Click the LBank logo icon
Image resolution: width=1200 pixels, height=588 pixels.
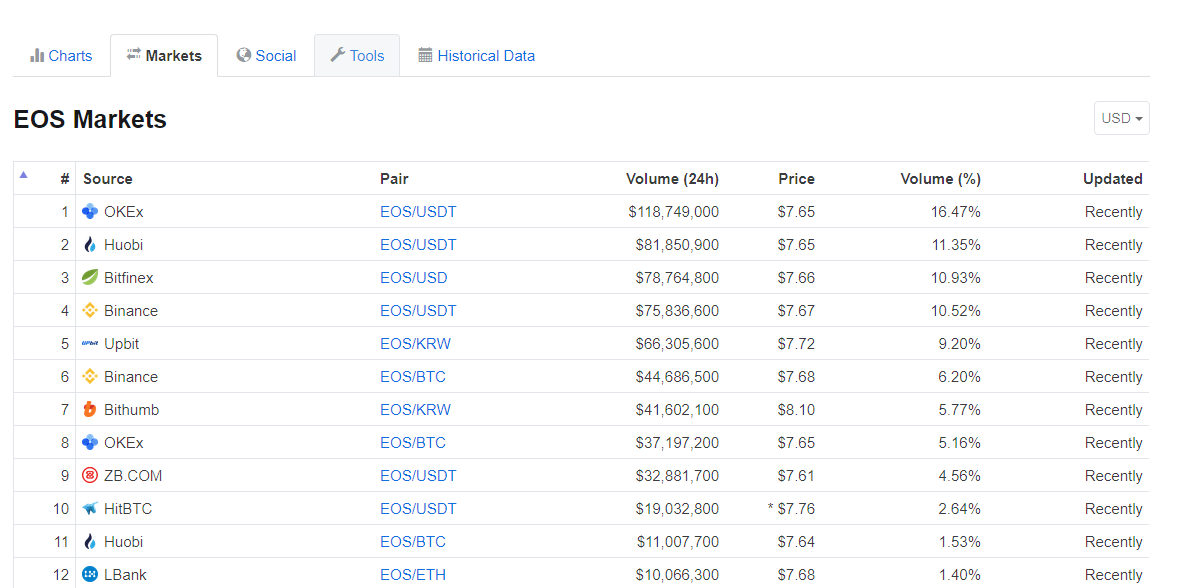pyautogui.click(x=90, y=575)
